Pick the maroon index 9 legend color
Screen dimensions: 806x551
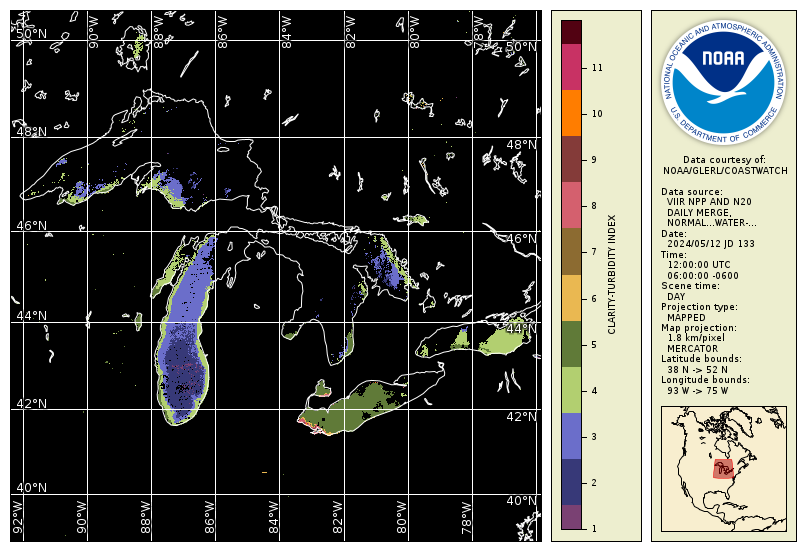[x=571, y=159]
